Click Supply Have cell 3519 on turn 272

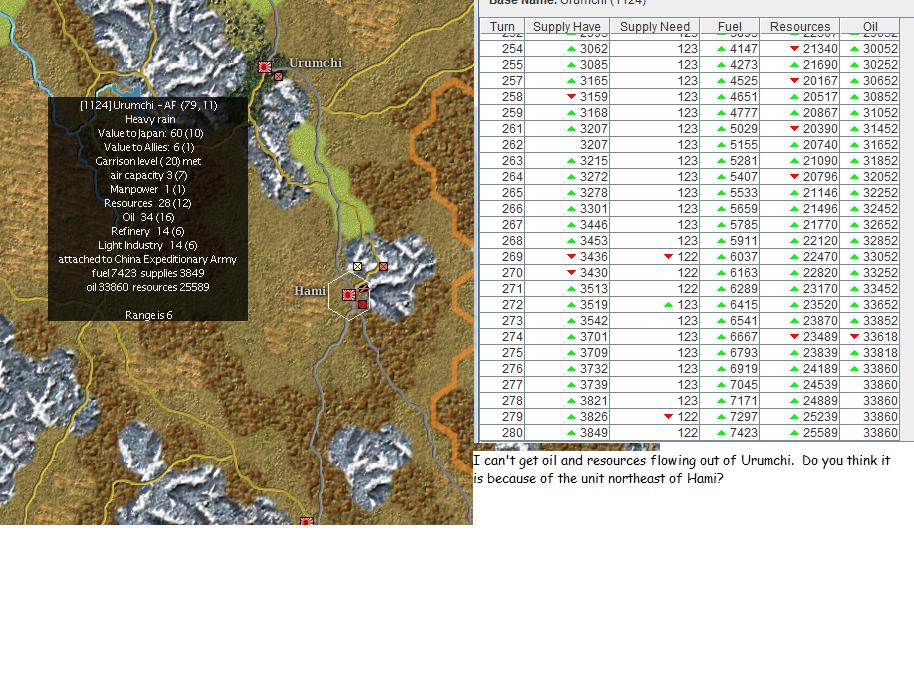567,305
